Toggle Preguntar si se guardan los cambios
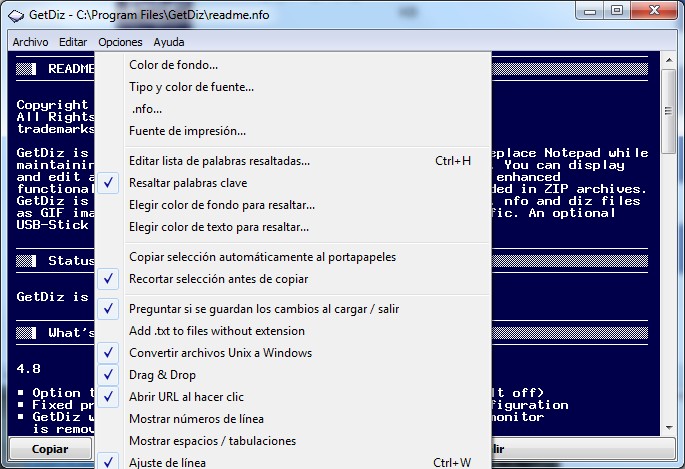The height and width of the screenshot is (469, 685). (293, 309)
